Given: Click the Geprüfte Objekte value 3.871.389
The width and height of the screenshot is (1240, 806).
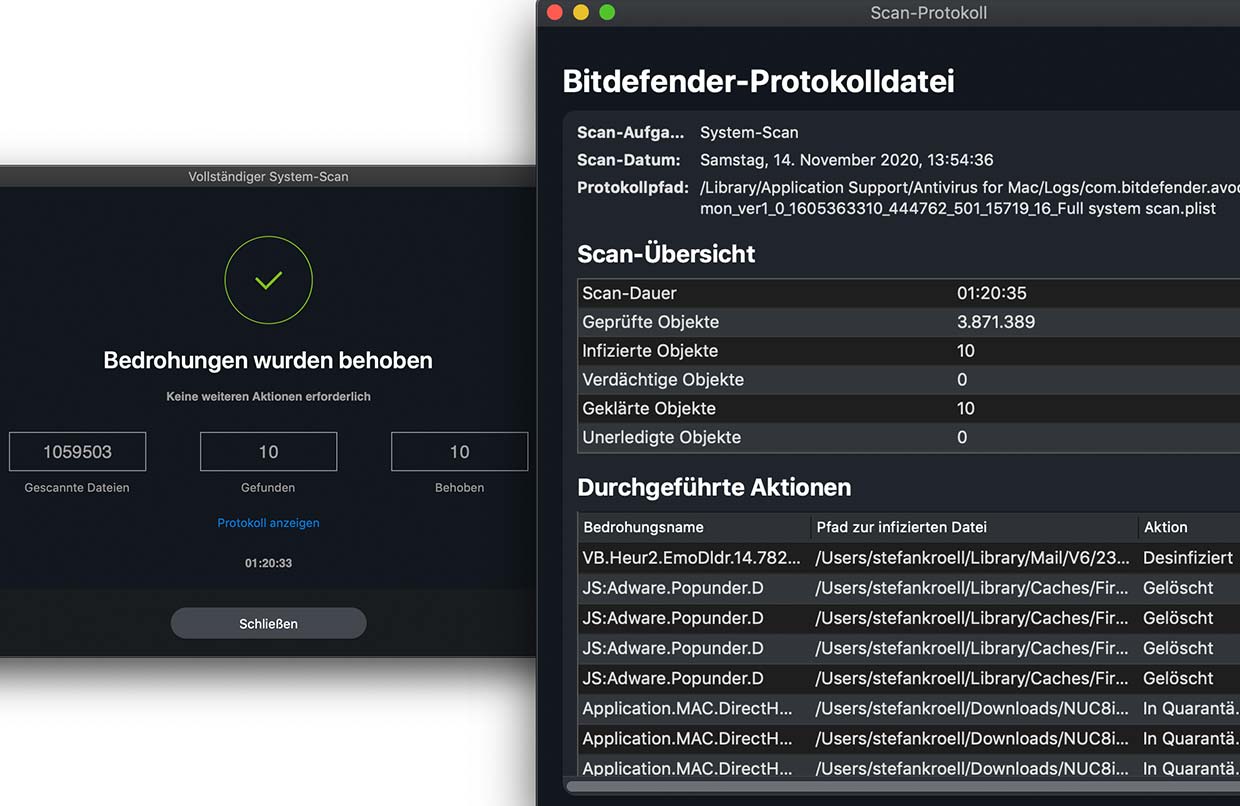Looking at the screenshot, I should click(x=996, y=322).
